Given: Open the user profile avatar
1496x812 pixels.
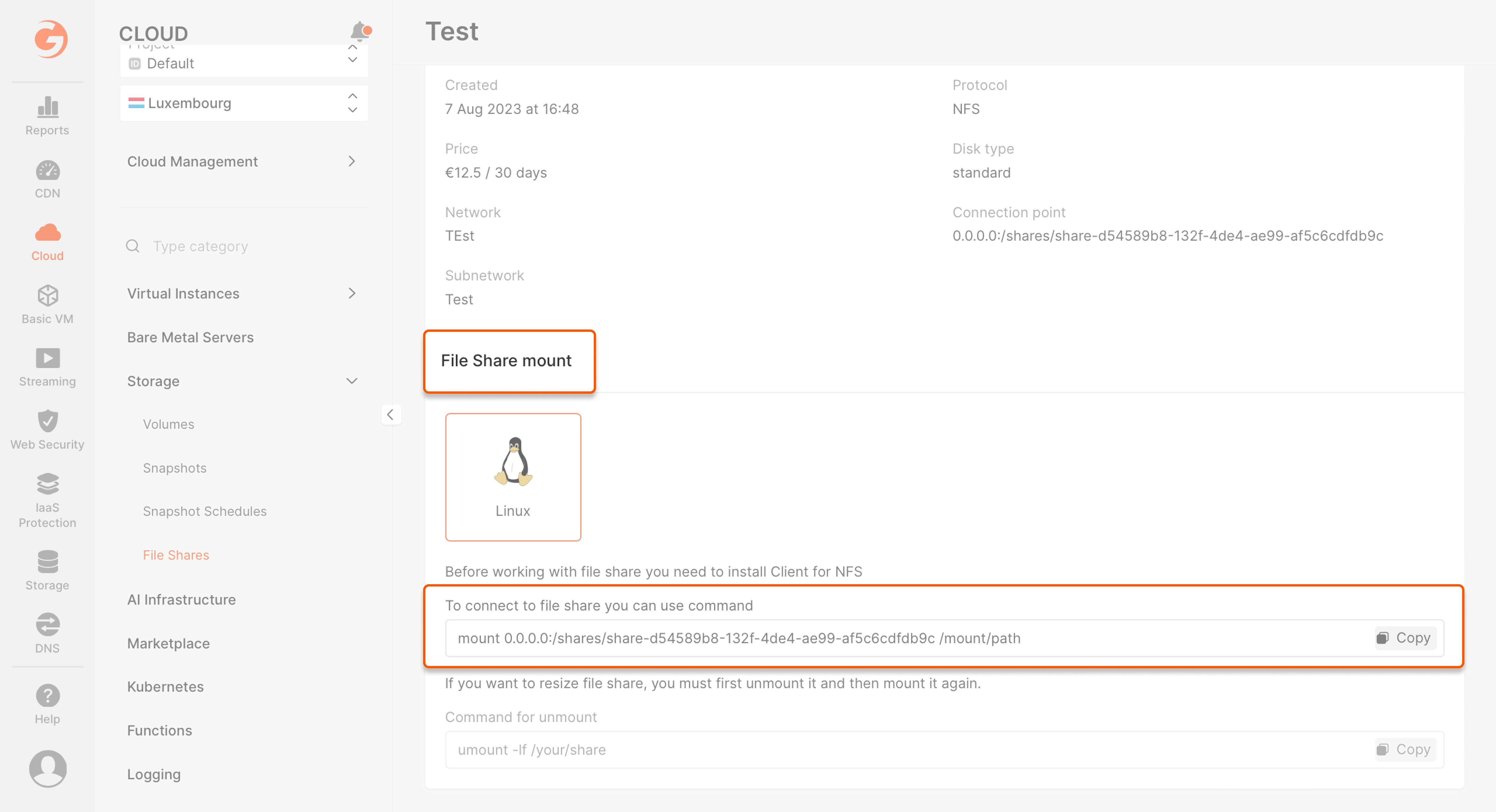Looking at the screenshot, I should click(x=47, y=768).
